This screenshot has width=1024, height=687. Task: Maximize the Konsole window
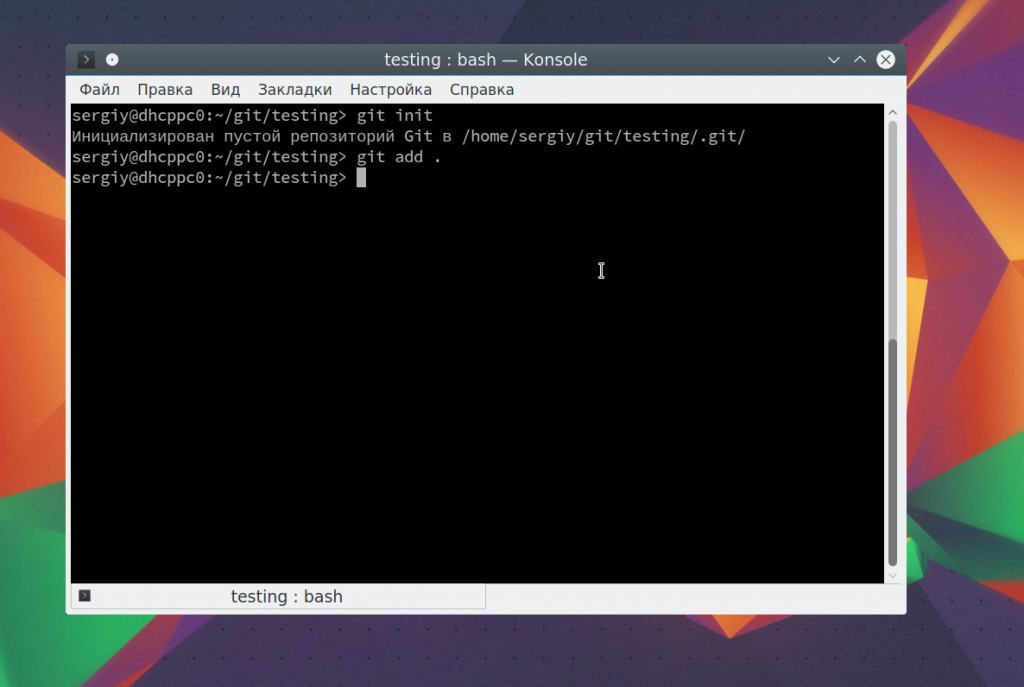pos(859,60)
